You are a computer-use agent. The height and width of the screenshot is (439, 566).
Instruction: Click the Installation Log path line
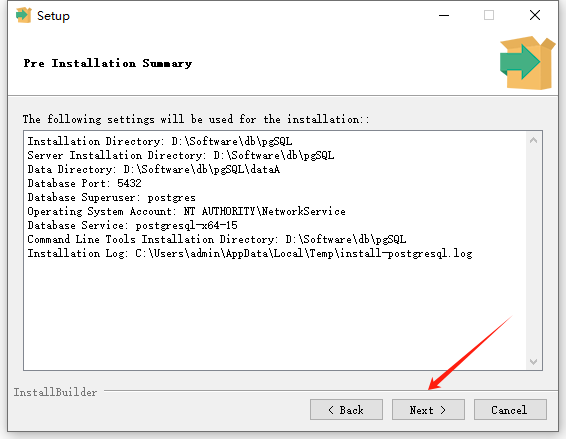point(250,253)
